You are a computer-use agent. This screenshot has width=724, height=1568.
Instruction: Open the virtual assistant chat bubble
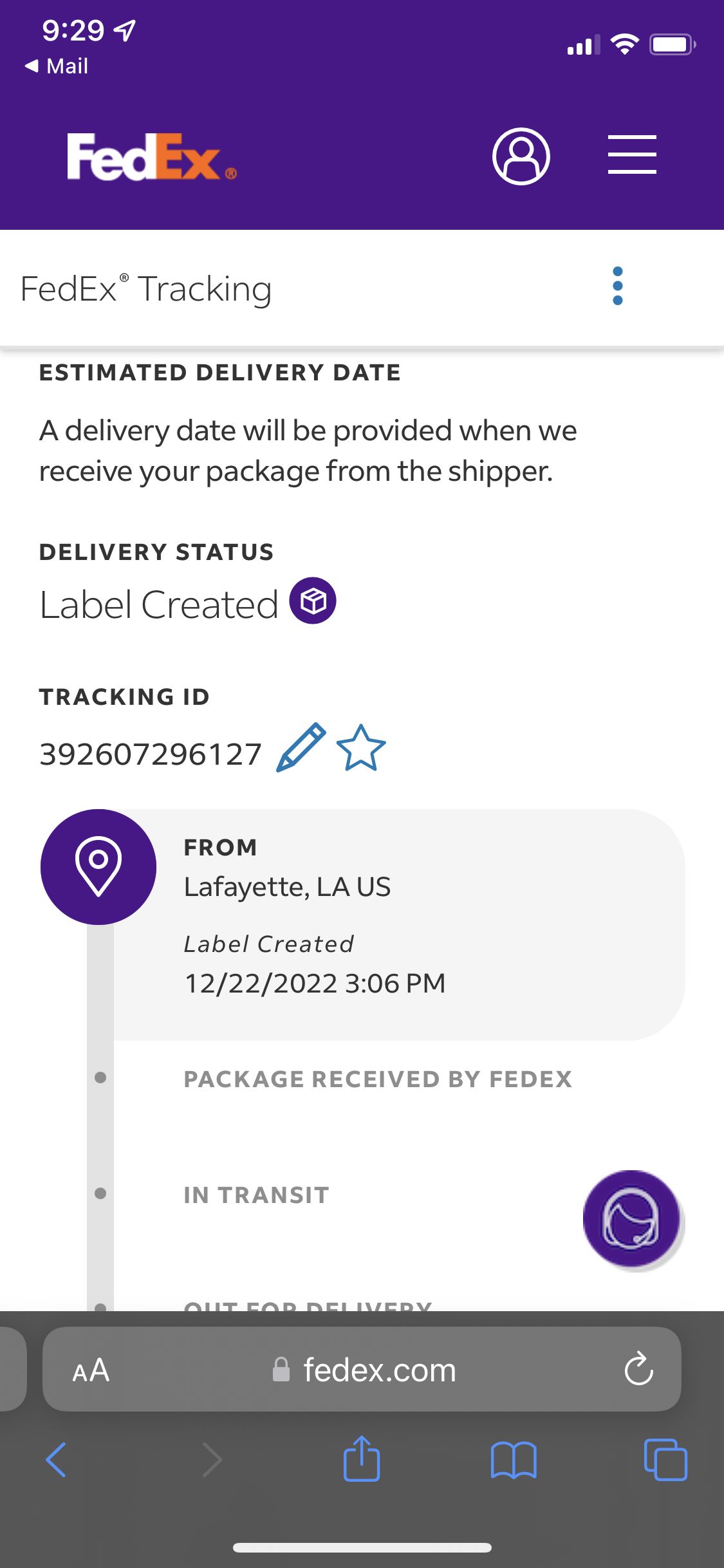coord(631,1218)
